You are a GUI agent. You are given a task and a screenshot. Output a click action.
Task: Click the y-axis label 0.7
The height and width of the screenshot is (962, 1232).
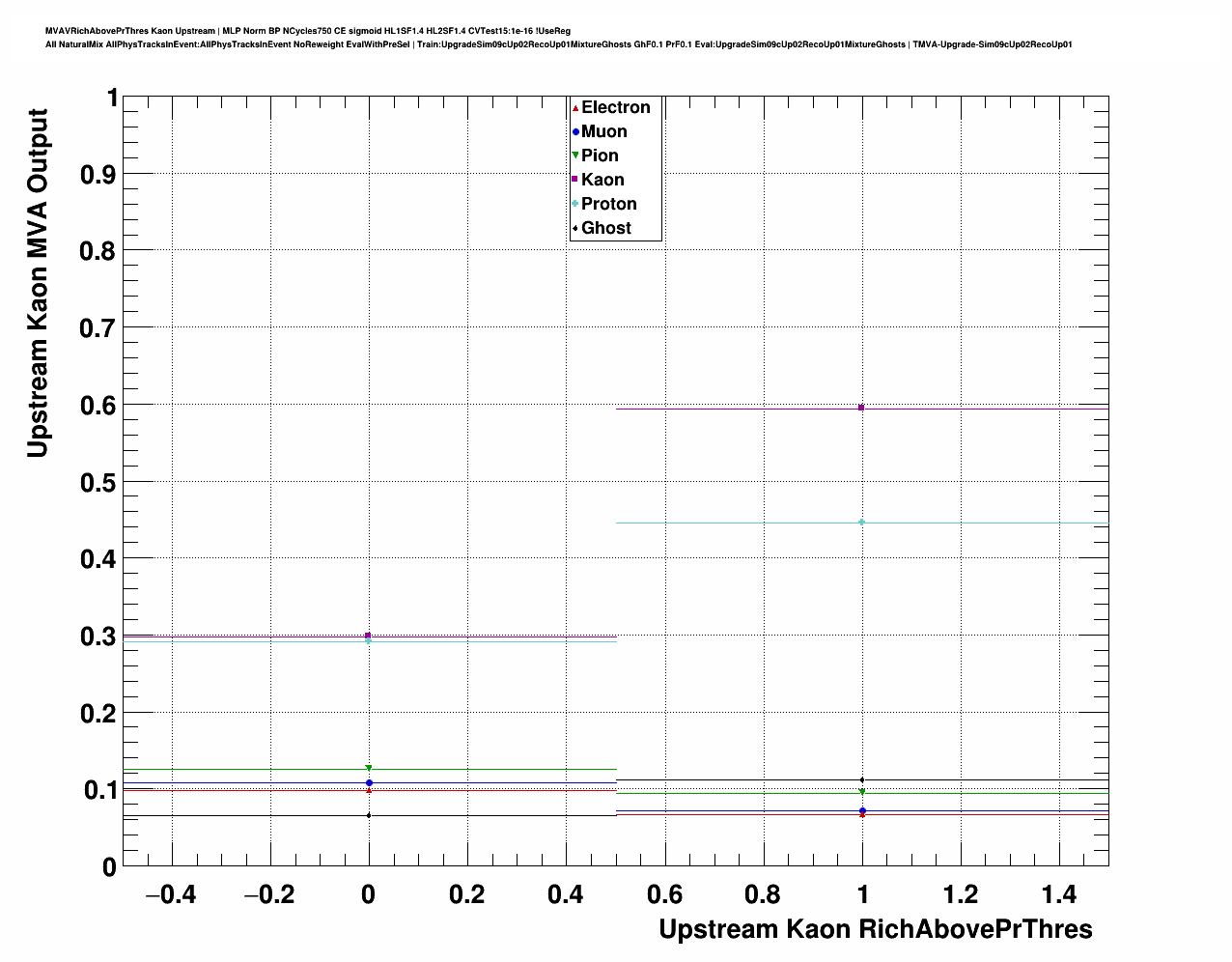pyautogui.click(x=98, y=328)
